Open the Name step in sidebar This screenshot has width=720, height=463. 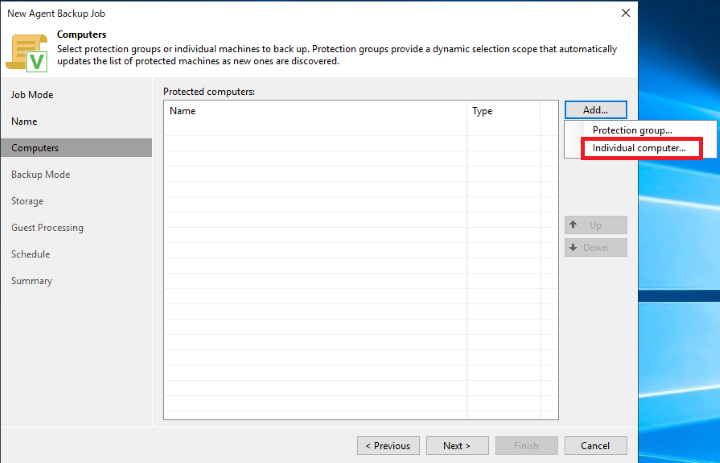[24, 121]
